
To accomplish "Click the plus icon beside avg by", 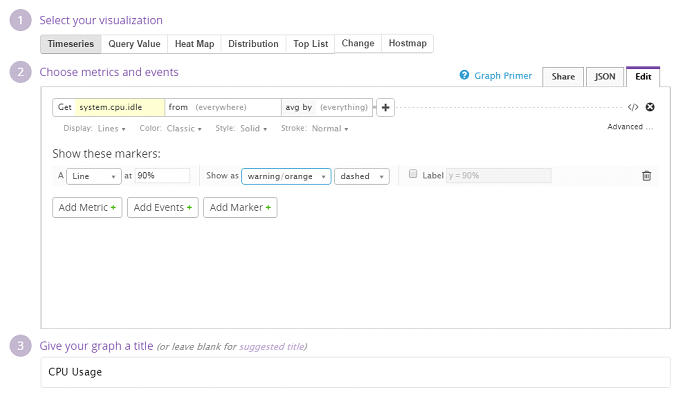I will click(385, 108).
